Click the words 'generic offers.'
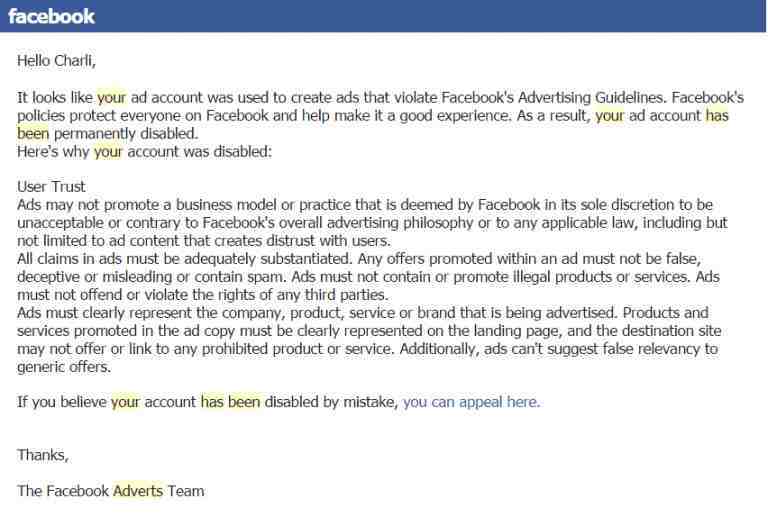Viewport: 768px width, 517px height. pos(64,367)
